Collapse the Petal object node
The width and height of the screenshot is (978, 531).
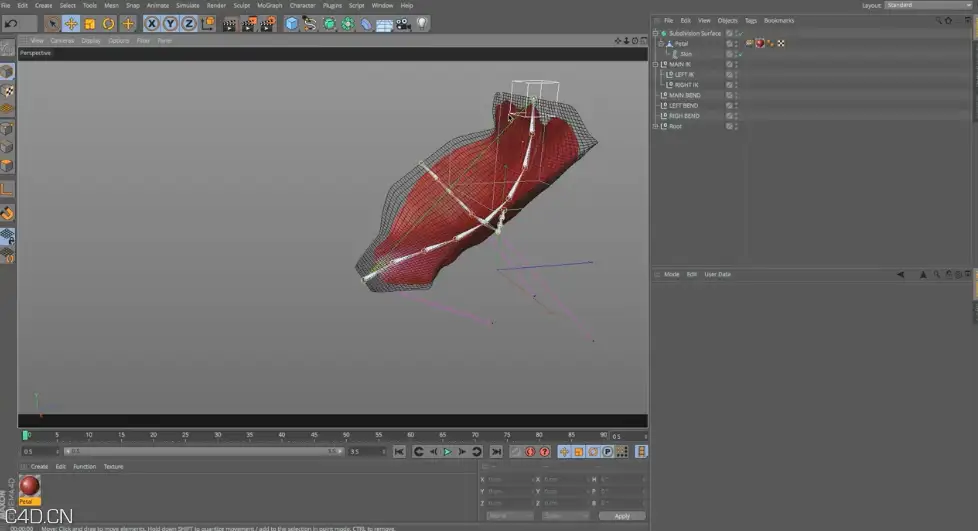pos(661,44)
